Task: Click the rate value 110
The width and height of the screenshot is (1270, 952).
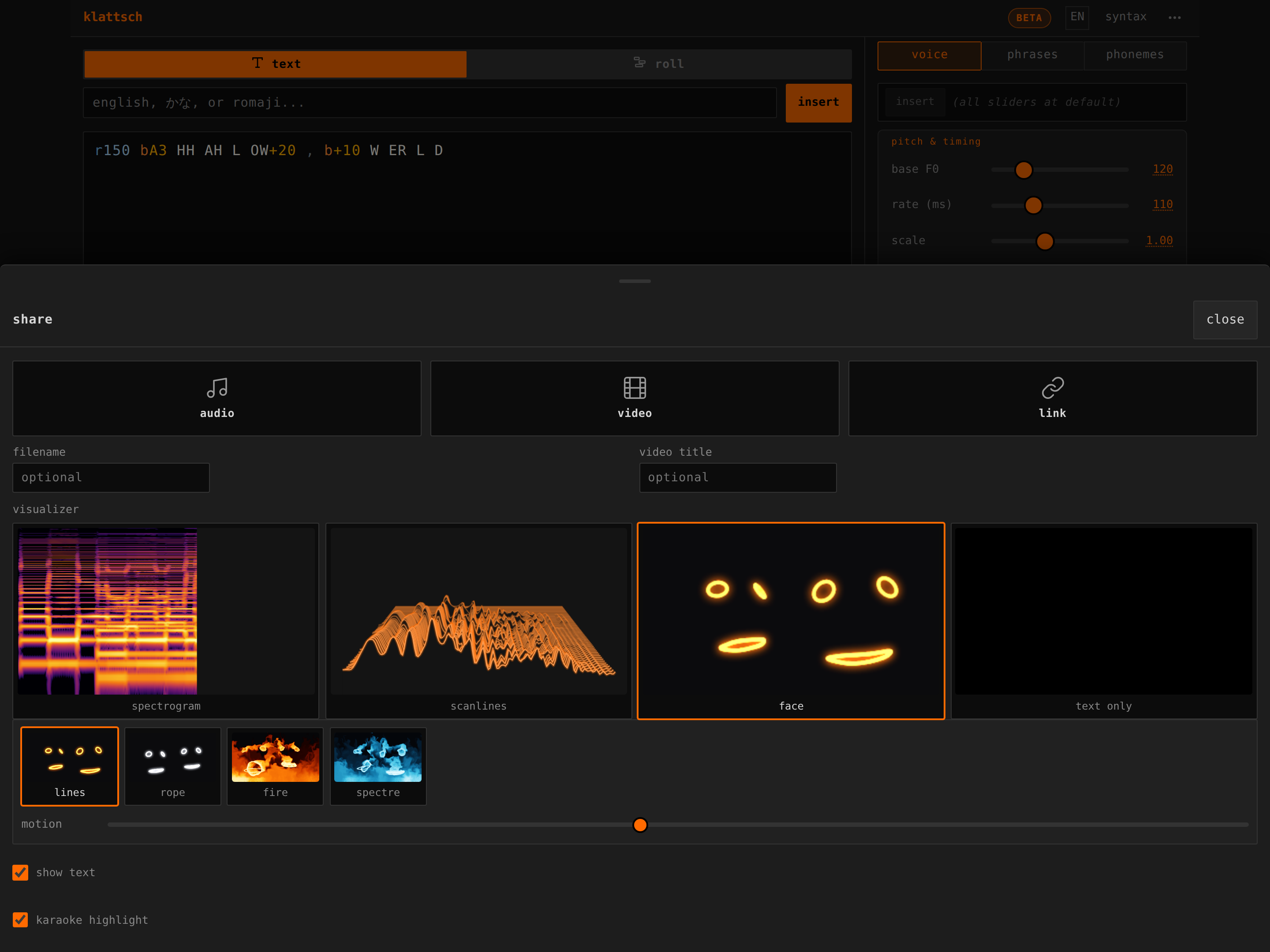Action: 1163,205
